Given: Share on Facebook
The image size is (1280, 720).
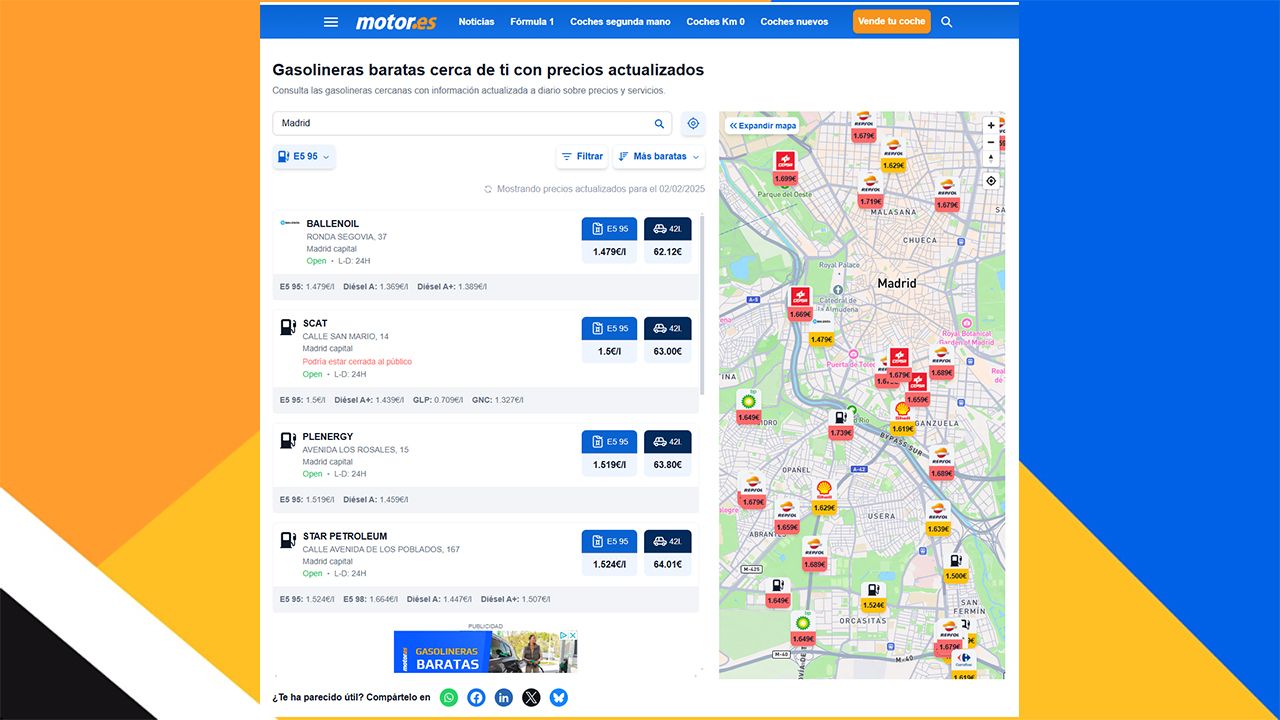Looking at the screenshot, I should (x=476, y=698).
